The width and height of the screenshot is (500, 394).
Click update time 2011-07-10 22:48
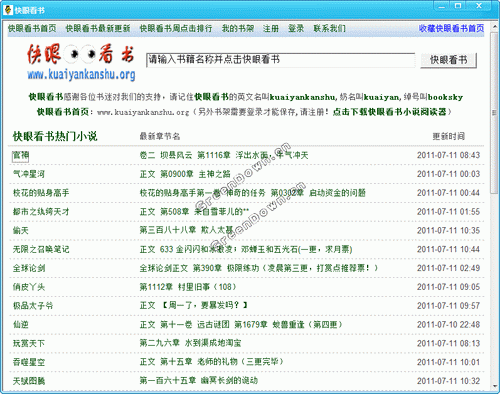448,325
